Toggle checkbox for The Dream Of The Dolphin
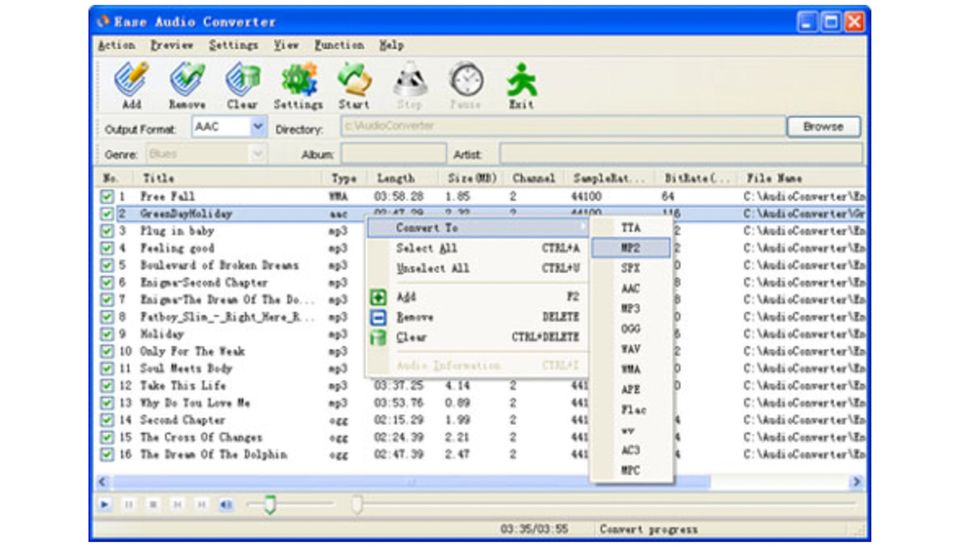The height and width of the screenshot is (546, 970). [107, 454]
